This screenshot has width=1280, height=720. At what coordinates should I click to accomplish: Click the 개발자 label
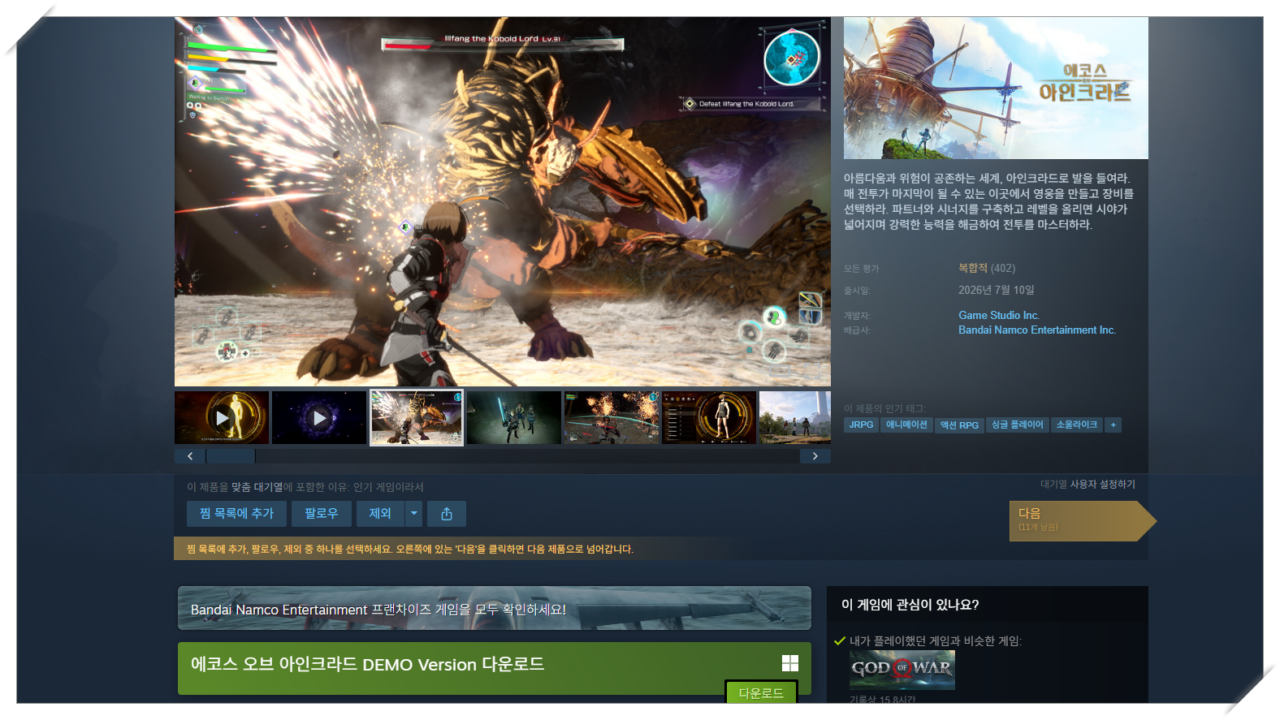coord(857,316)
